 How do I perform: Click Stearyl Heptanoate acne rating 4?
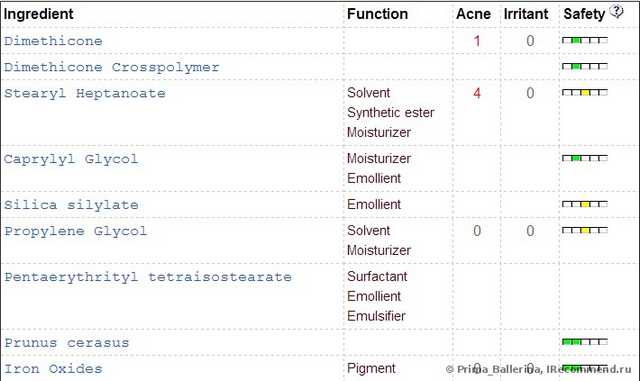pyautogui.click(x=477, y=93)
